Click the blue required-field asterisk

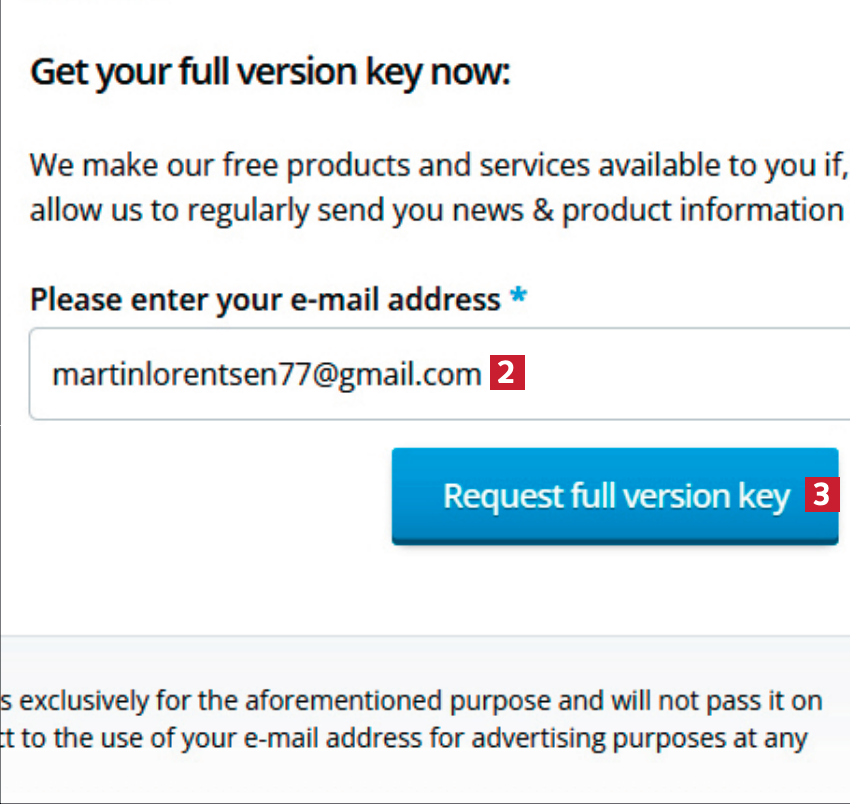coord(517,299)
